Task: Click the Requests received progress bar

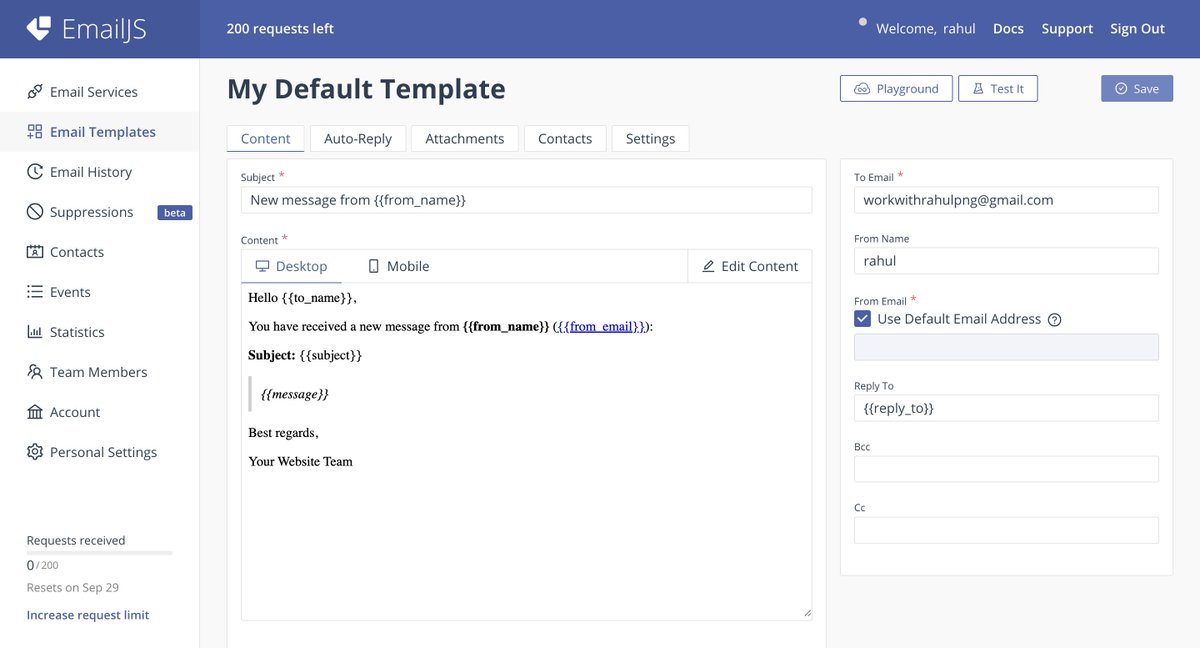Action: point(99,552)
